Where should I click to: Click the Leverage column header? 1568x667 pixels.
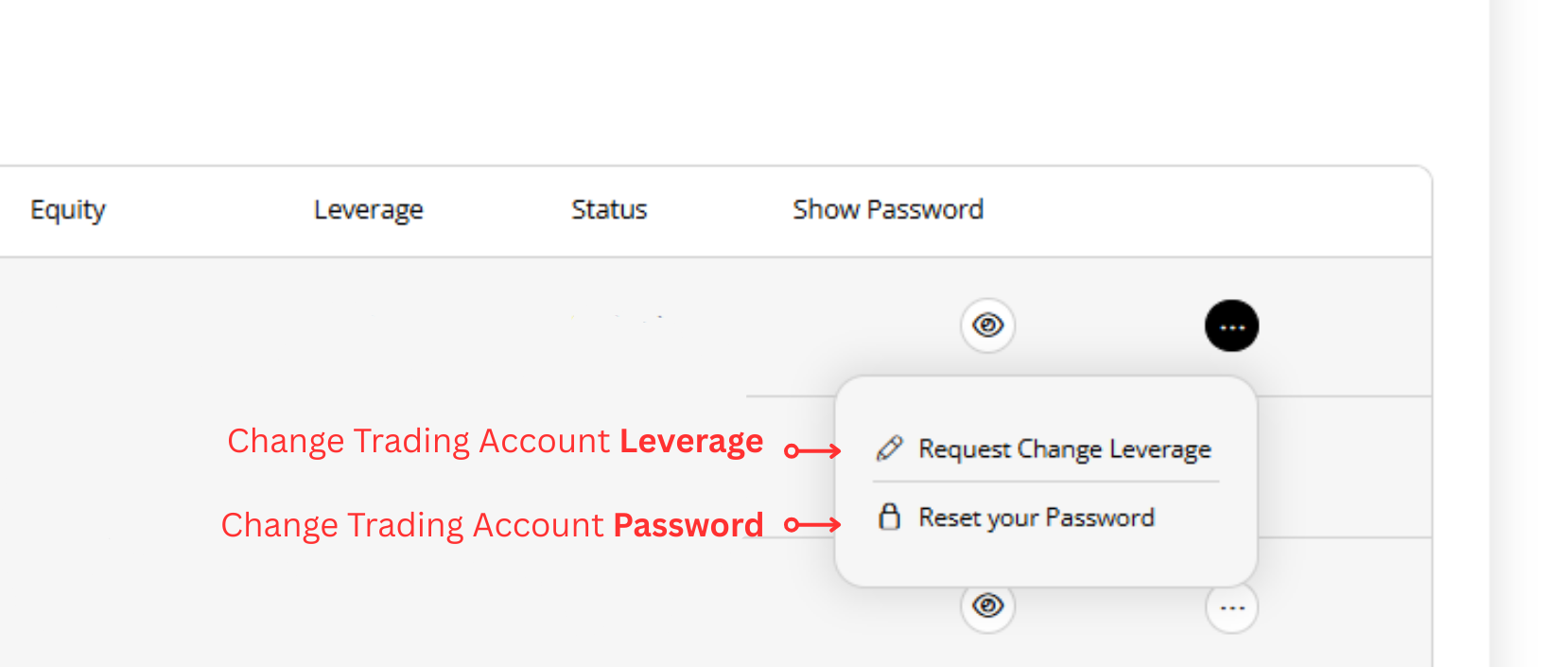point(368,209)
